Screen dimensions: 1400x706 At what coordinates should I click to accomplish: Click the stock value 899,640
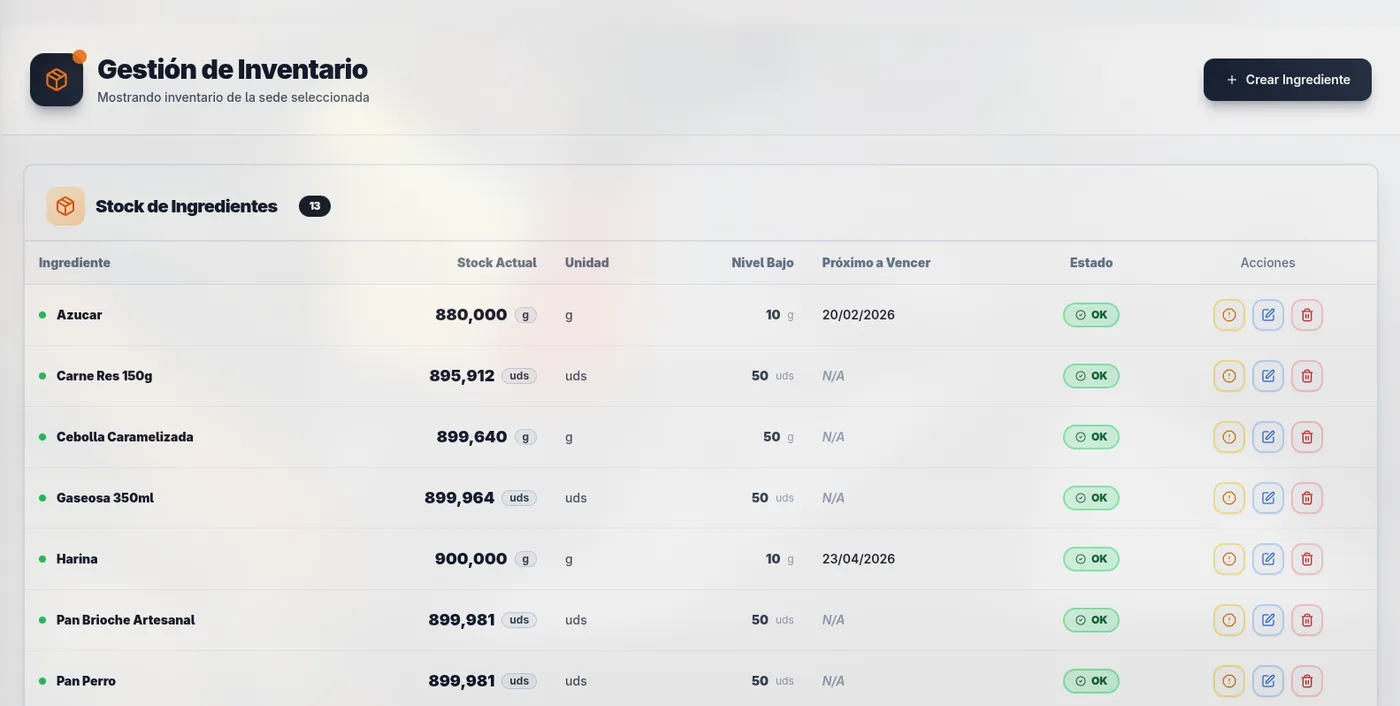472,437
